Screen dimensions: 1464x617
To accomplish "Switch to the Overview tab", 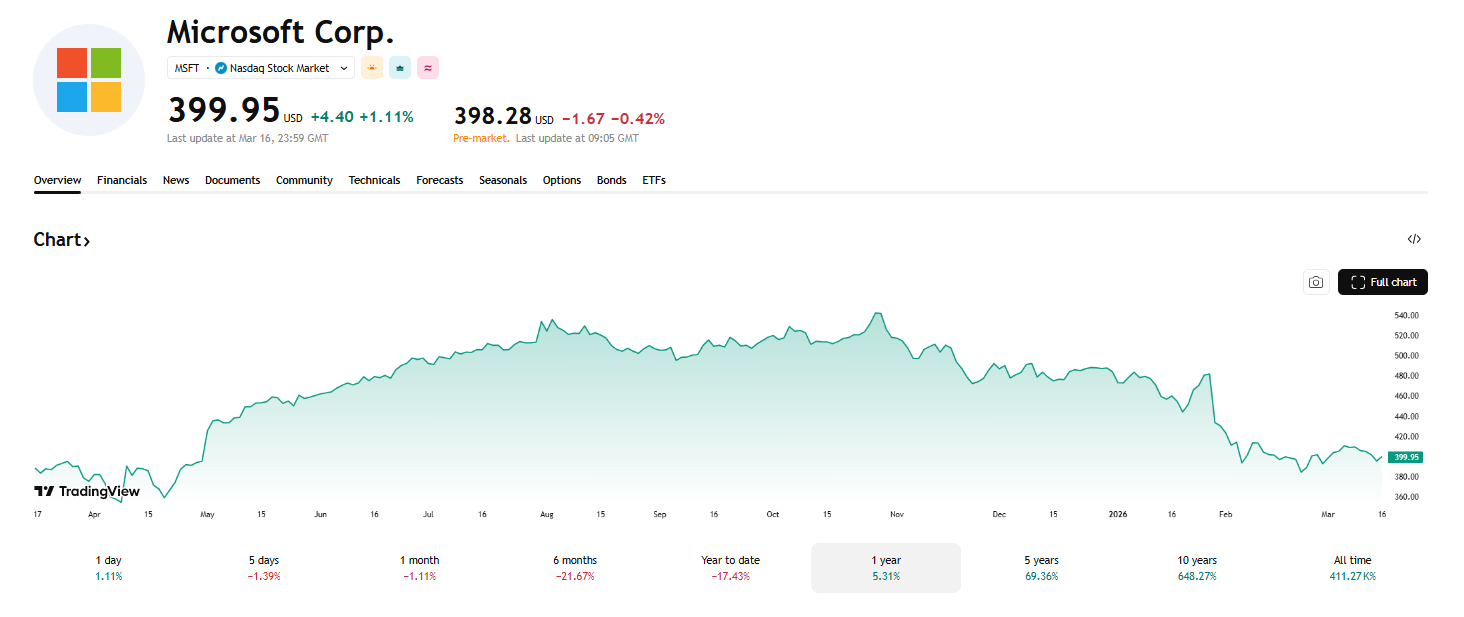I will tap(57, 180).
